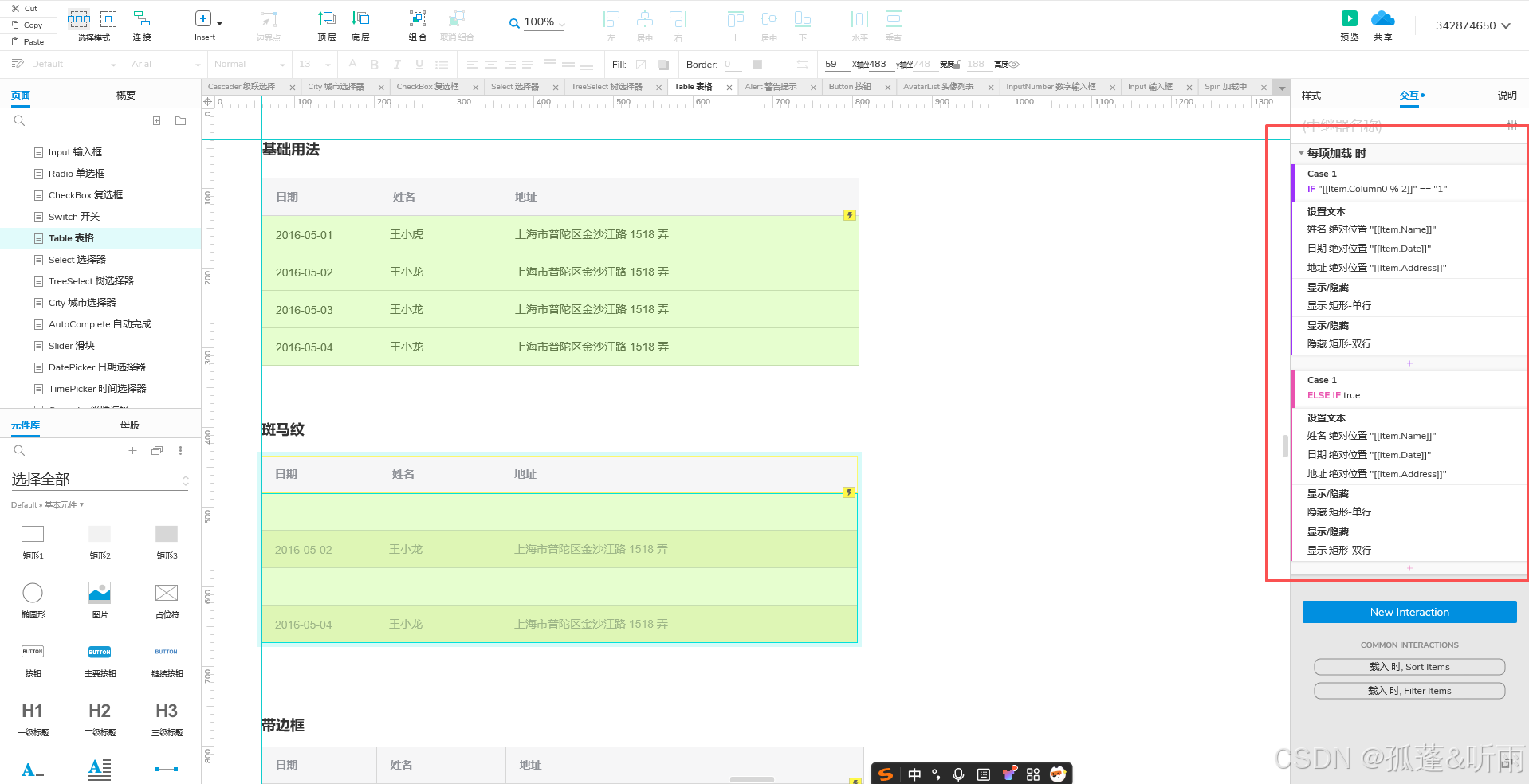1529x784 pixels.
Task: Select Table 表格 in the page list
Action: click(x=72, y=237)
